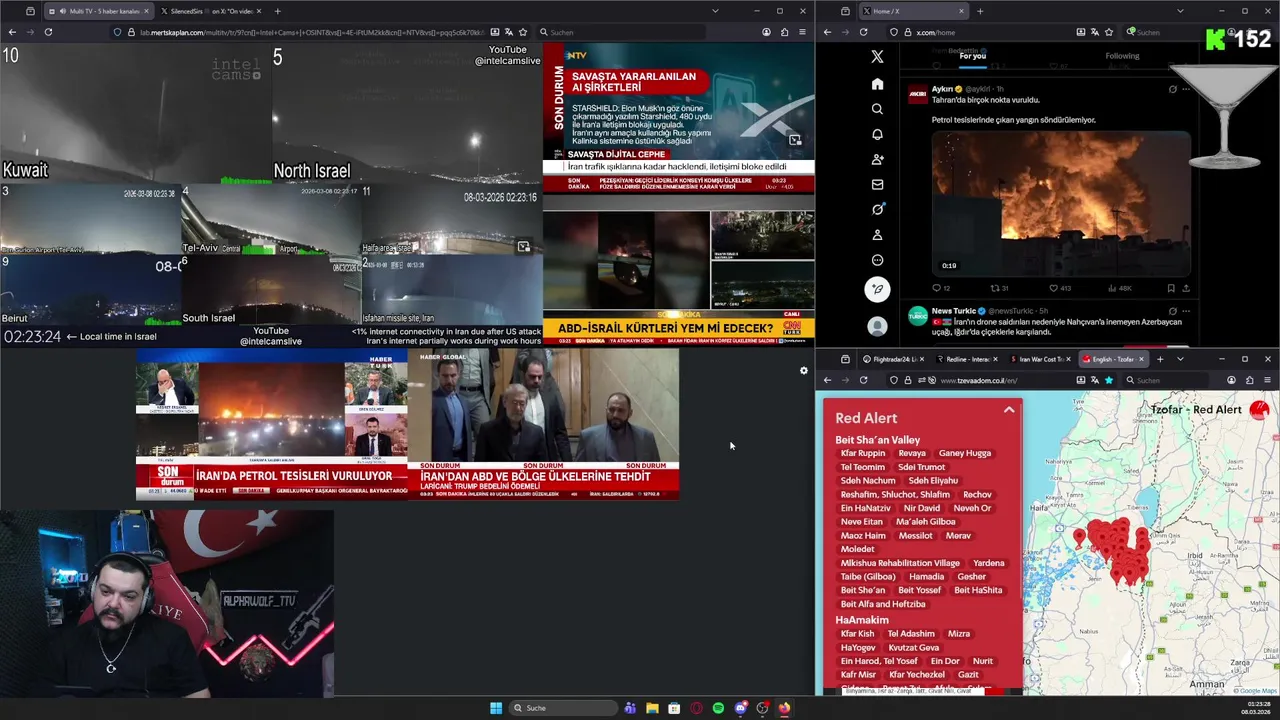Viewport: 1280px width, 720px height.
Task: Click the X logo at sidebar top
Action: 877,57
